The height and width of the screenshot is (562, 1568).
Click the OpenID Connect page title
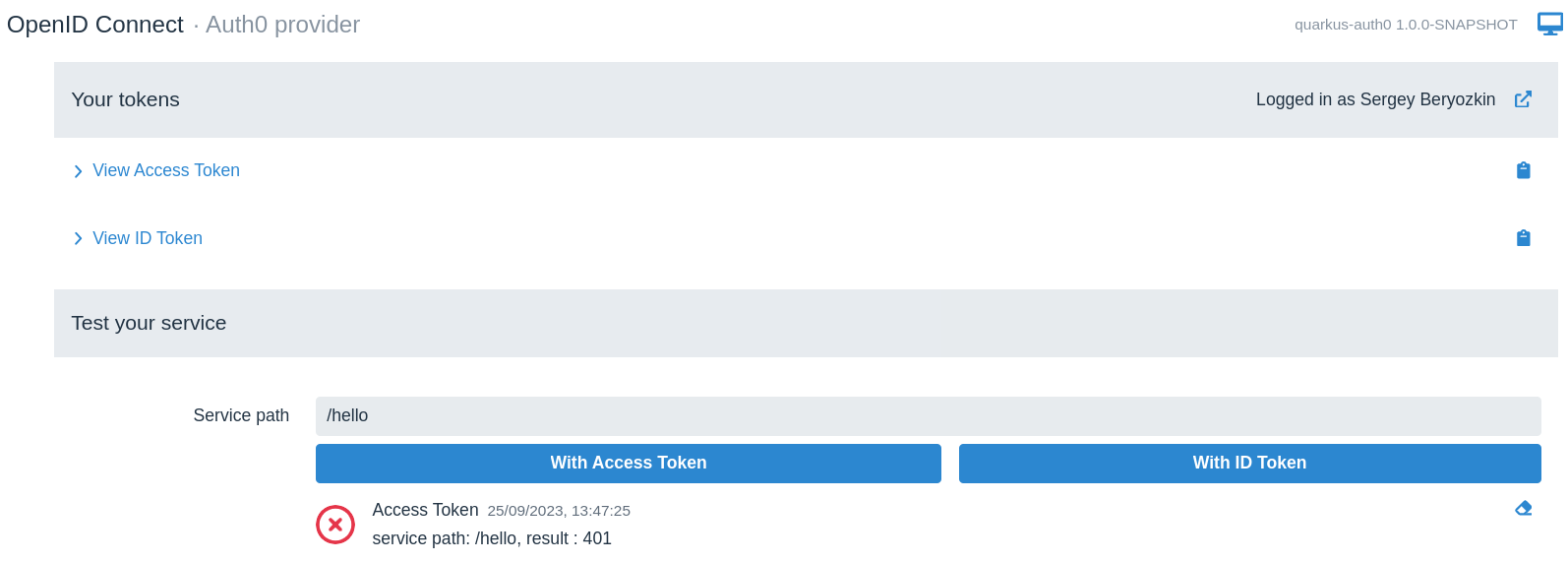click(95, 25)
